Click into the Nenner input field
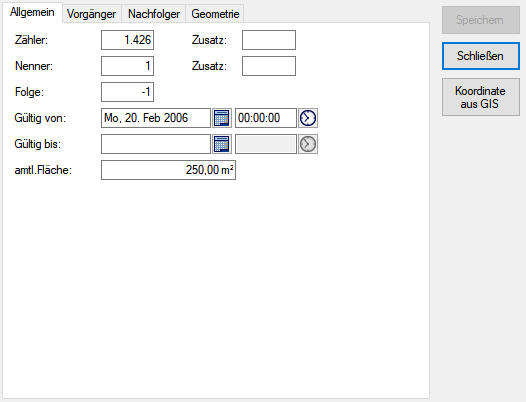Viewport: 526px width, 402px height. point(127,66)
